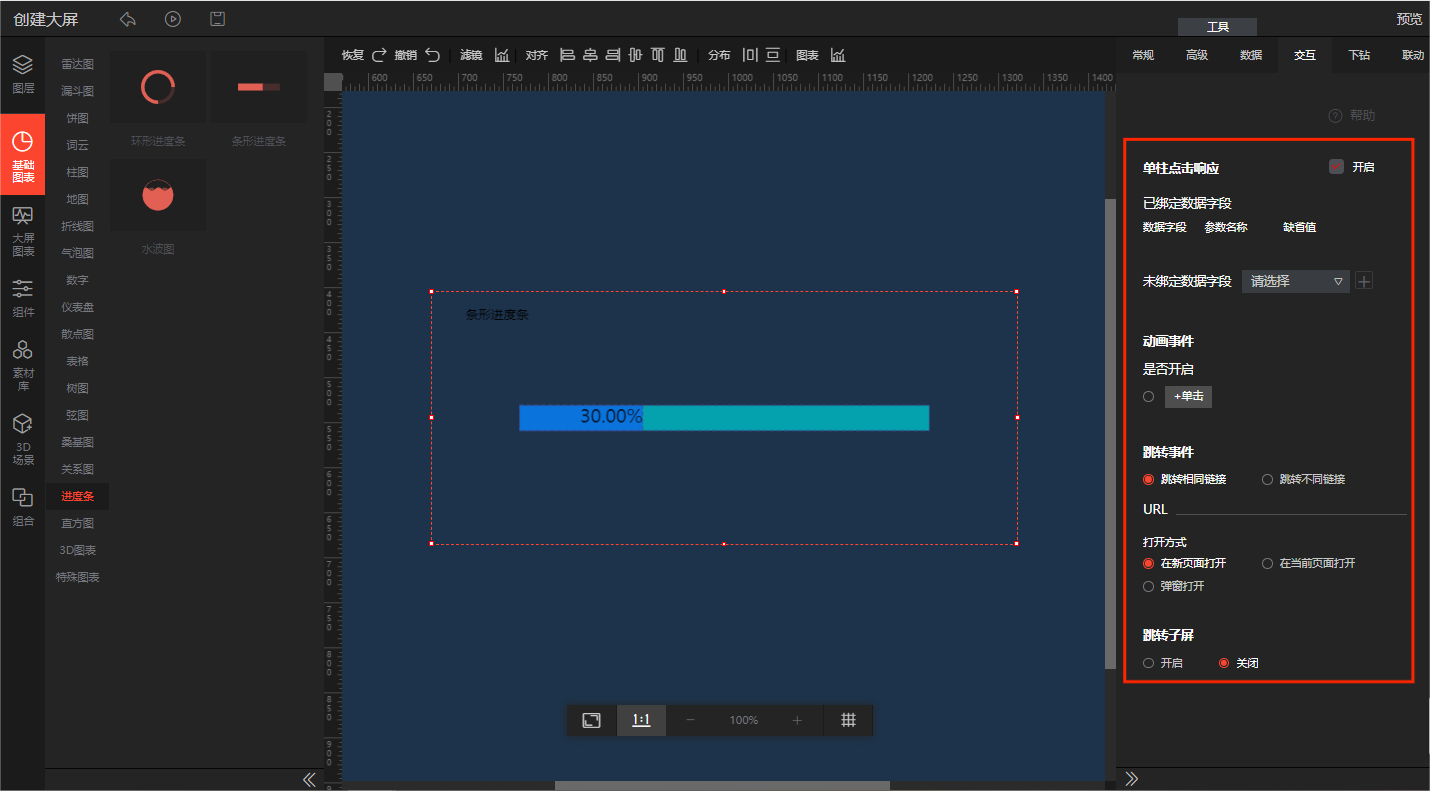Align elements to horizontal center
The image size is (1430, 791).
(590, 55)
